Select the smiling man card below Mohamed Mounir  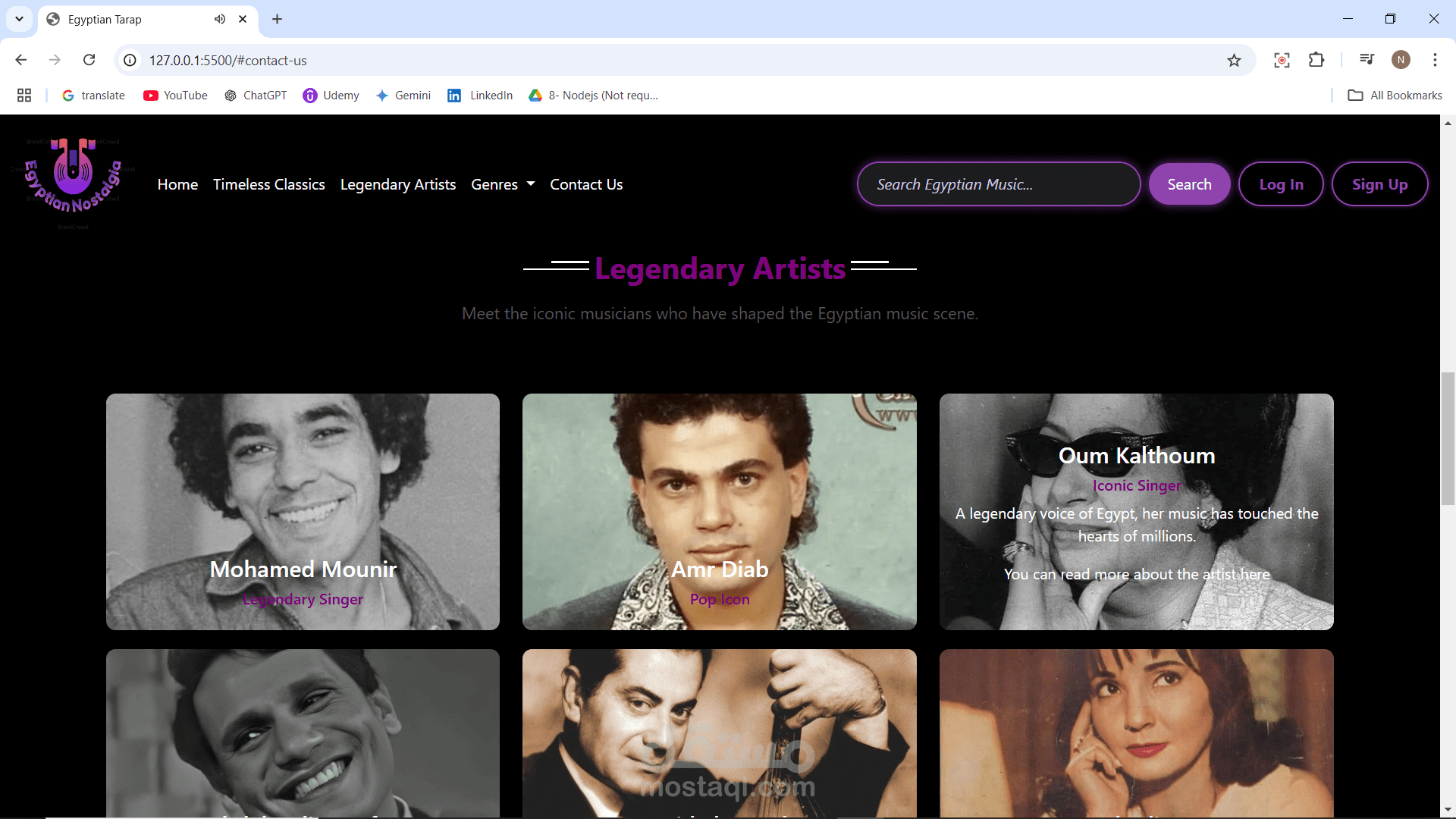[x=303, y=733]
